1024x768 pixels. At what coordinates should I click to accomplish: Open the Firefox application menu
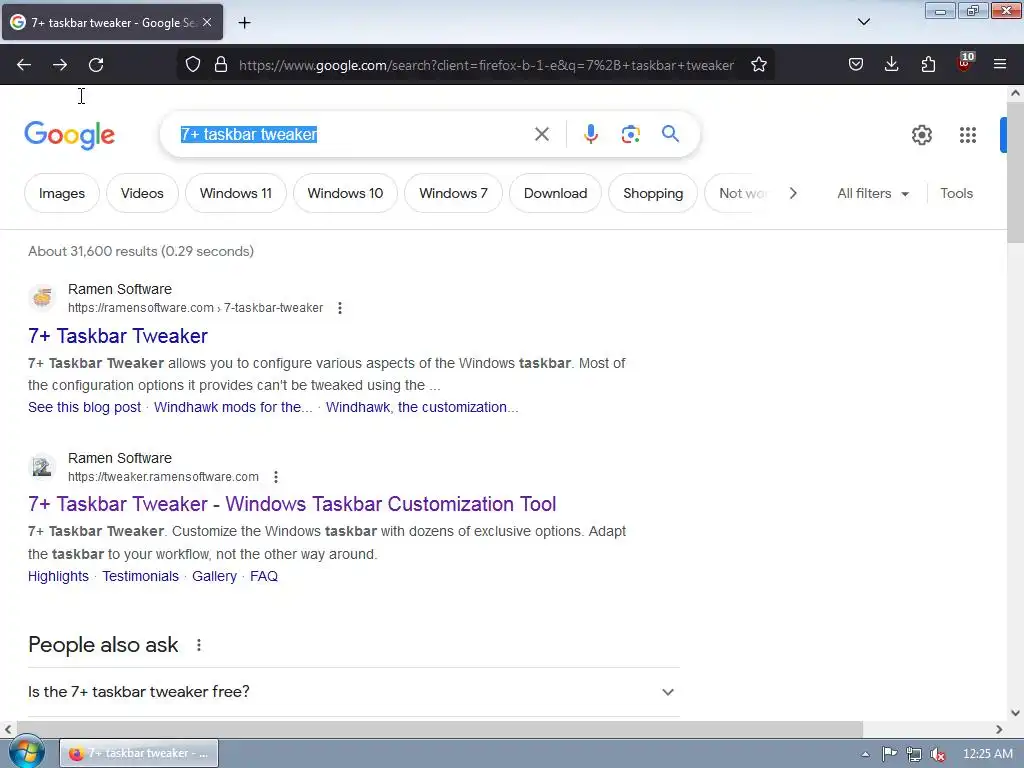coord(1000,65)
